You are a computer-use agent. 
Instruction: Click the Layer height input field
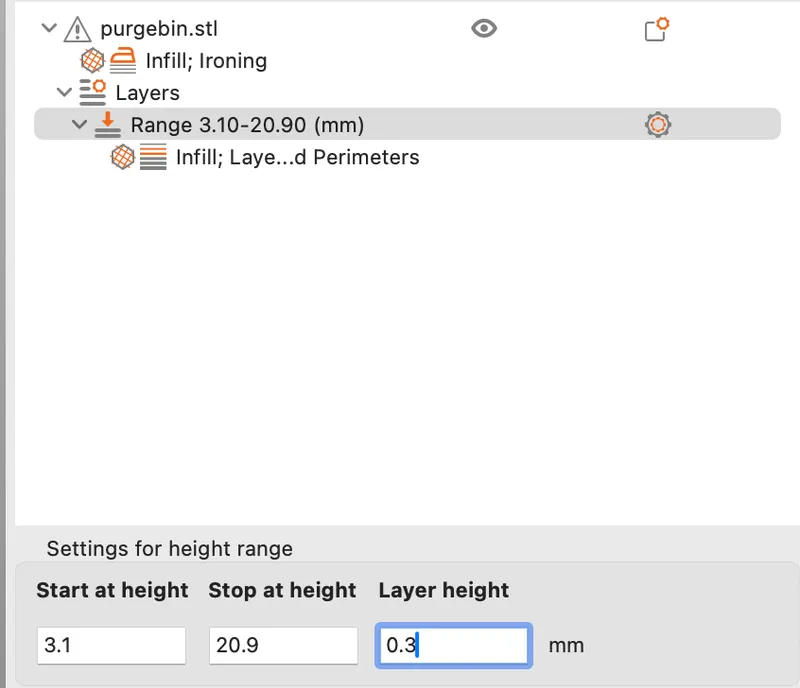click(x=454, y=646)
